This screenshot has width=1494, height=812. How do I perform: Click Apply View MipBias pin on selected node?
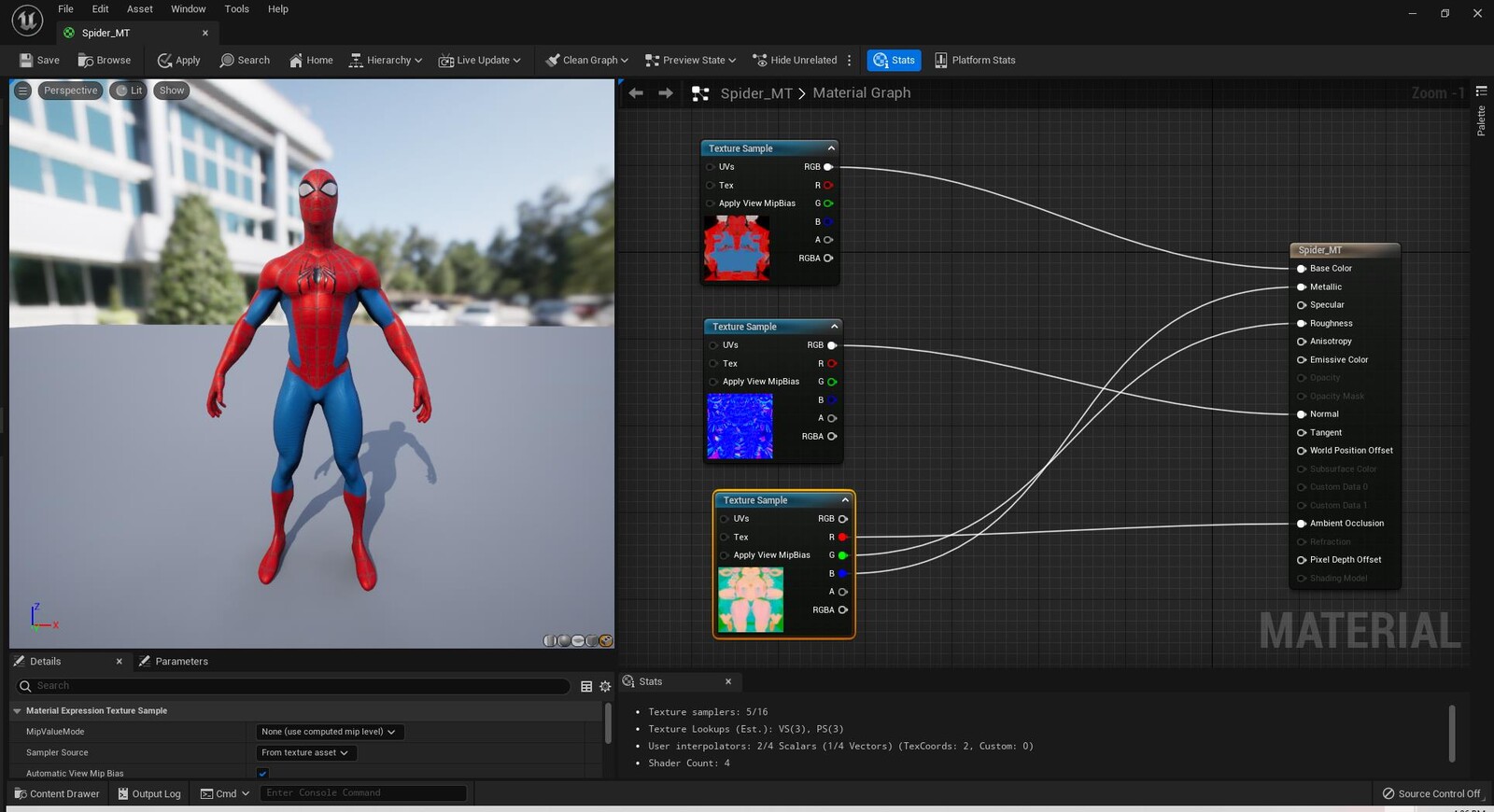coord(725,555)
